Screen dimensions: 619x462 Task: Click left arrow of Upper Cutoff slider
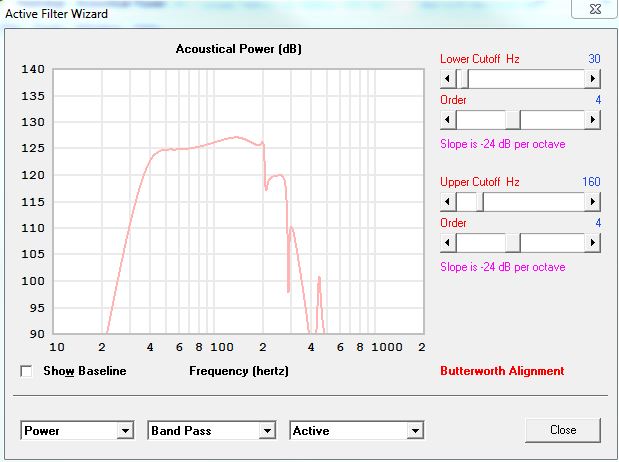[x=448, y=201]
